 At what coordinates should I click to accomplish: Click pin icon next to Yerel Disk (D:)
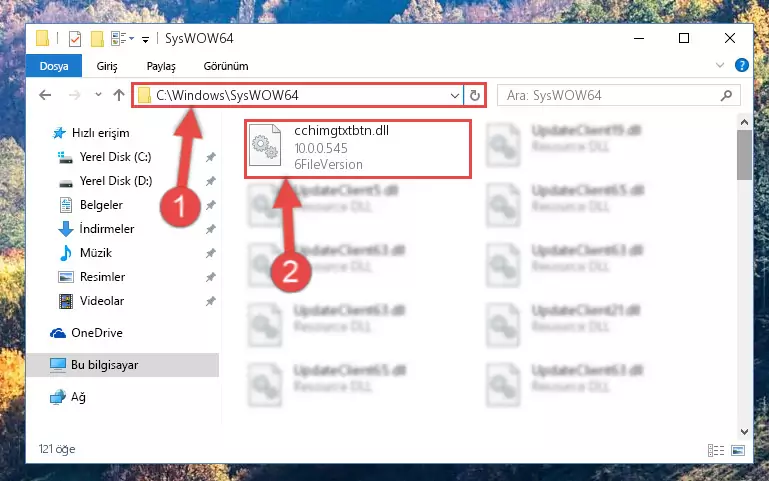(210, 181)
